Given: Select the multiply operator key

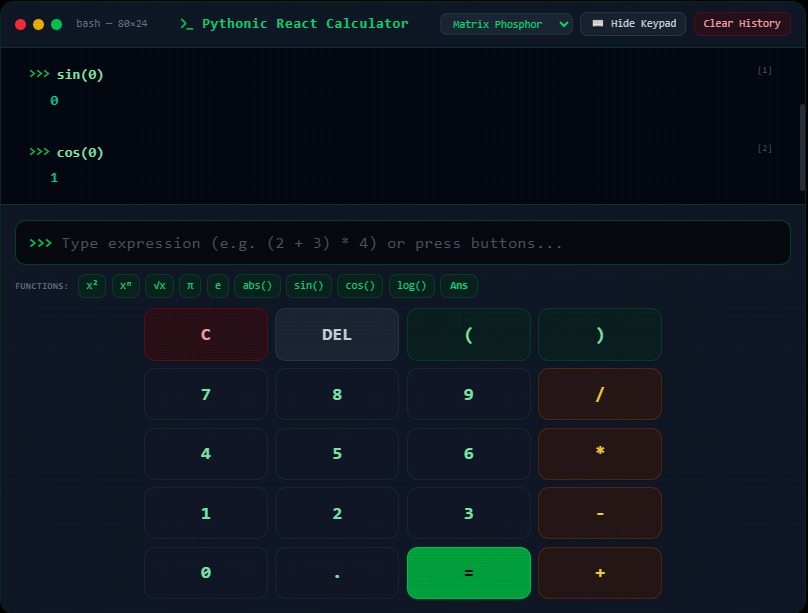Looking at the screenshot, I should tap(600, 453).
